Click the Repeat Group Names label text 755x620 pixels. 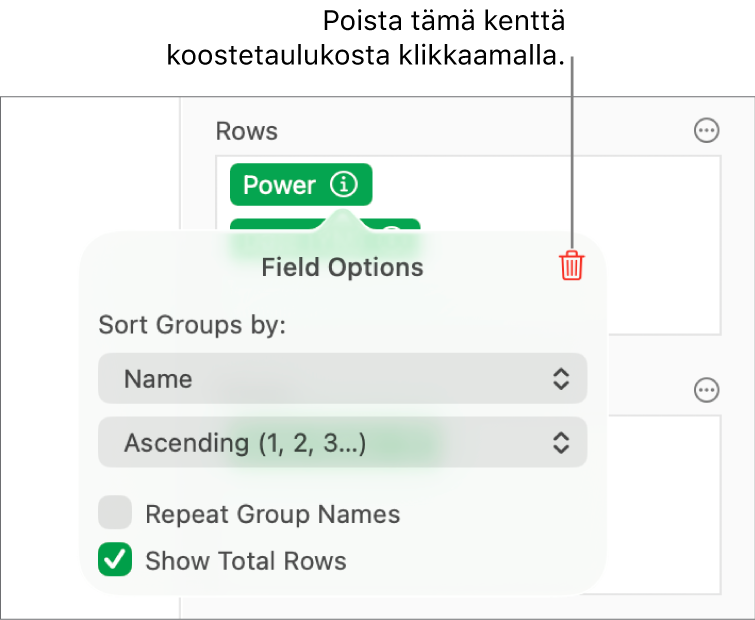(x=272, y=514)
